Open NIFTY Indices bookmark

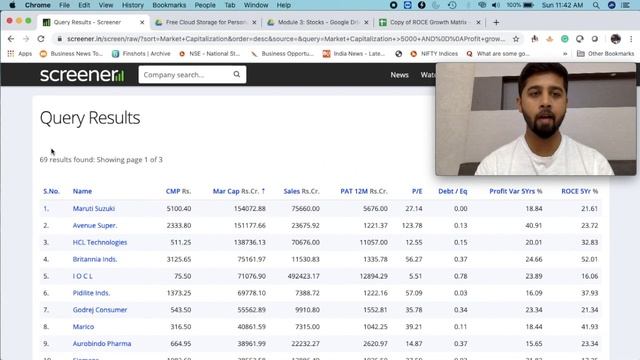[x=434, y=53]
